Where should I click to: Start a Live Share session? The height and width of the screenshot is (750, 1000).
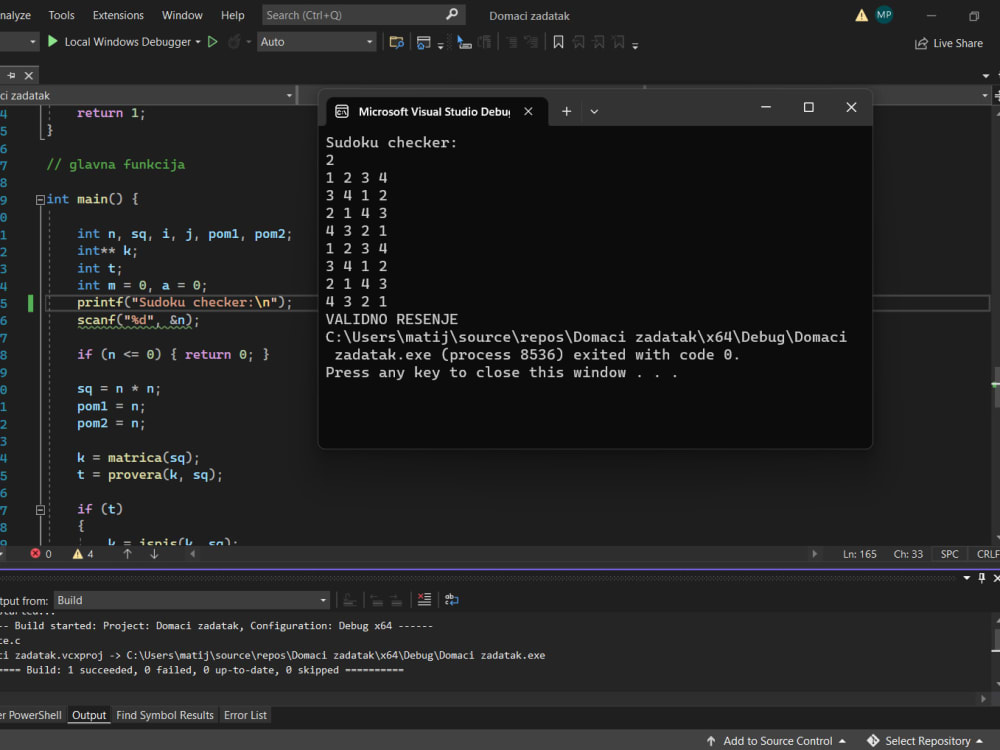(947, 43)
